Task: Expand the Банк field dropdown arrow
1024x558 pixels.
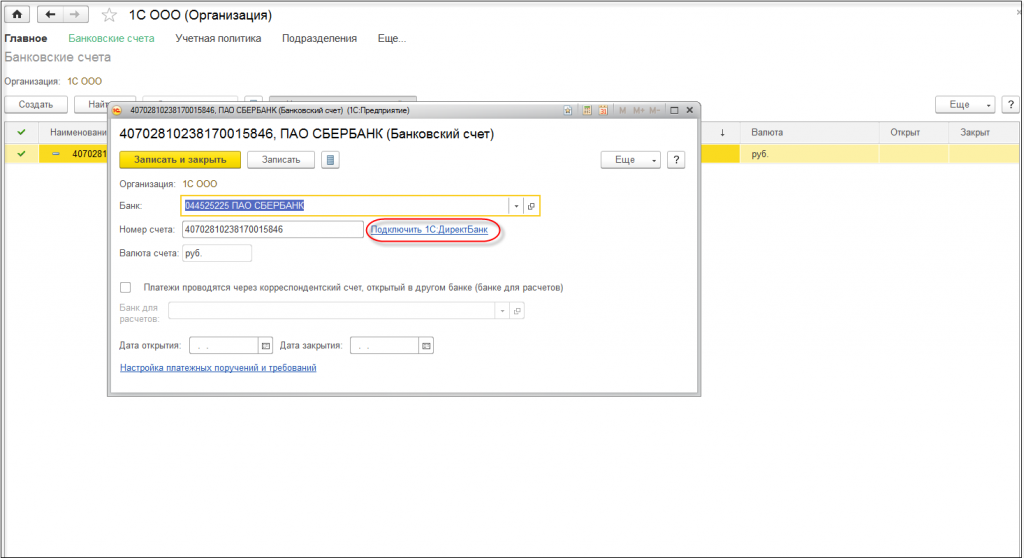Action: click(516, 206)
